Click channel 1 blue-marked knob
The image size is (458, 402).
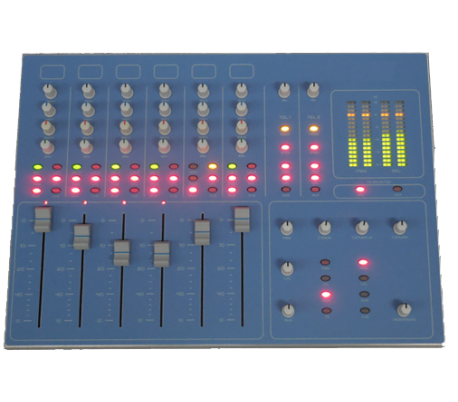[49, 109]
